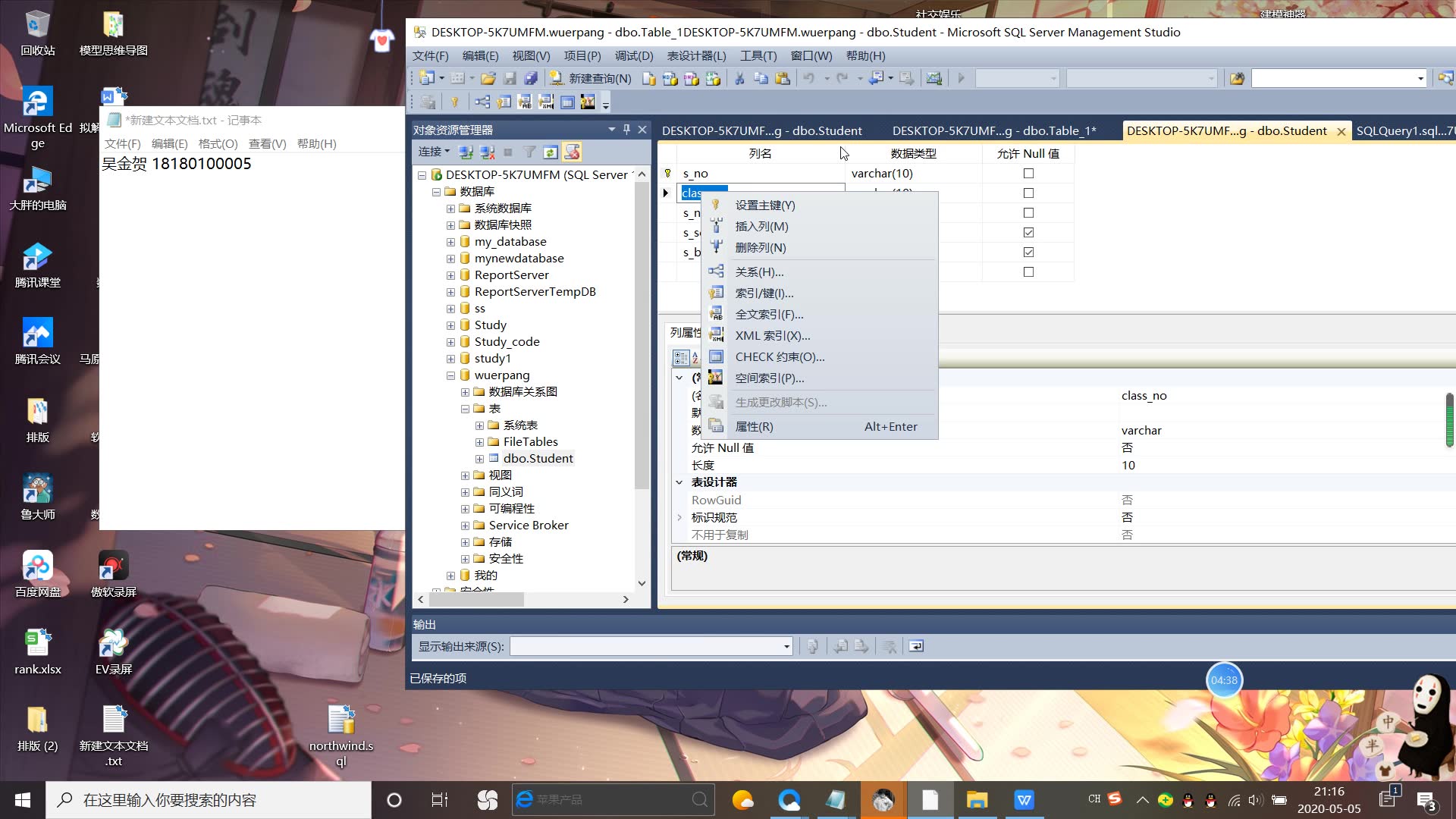Click the 索引/键 dialog option
Screen dimensions: 1456x819
[x=763, y=293]
